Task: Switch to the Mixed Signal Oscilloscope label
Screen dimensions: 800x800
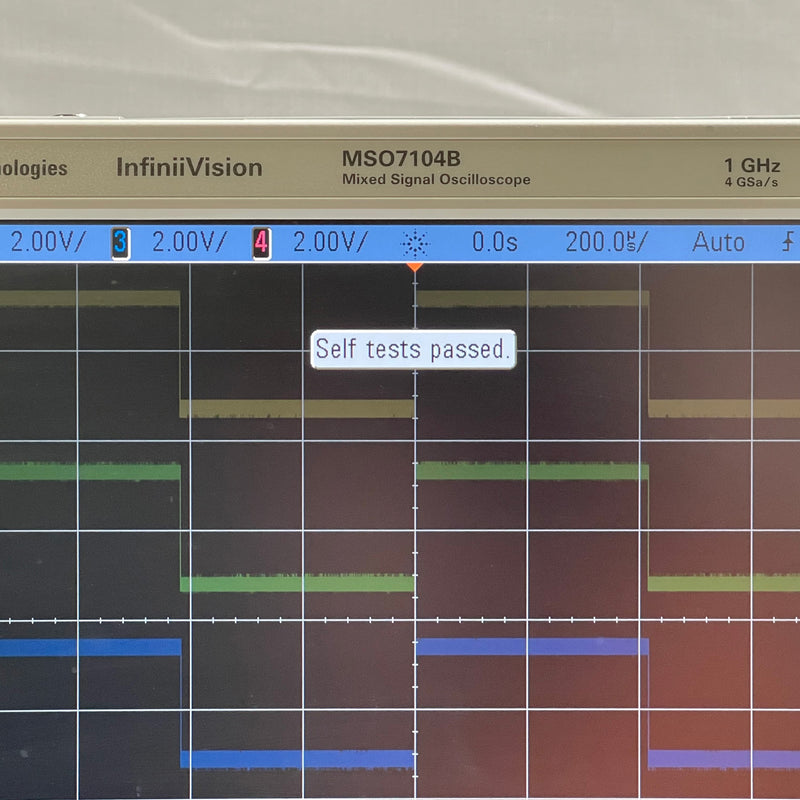Action: tap(437, 180)
